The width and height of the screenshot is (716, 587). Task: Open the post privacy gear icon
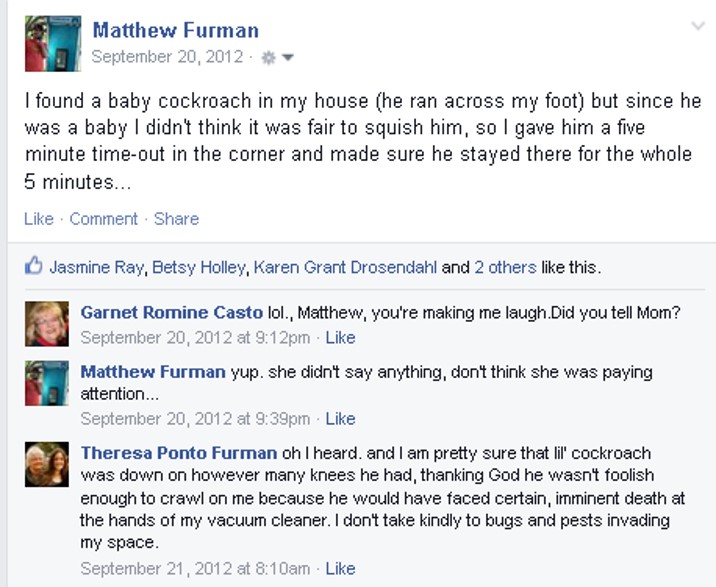(268, 58)
